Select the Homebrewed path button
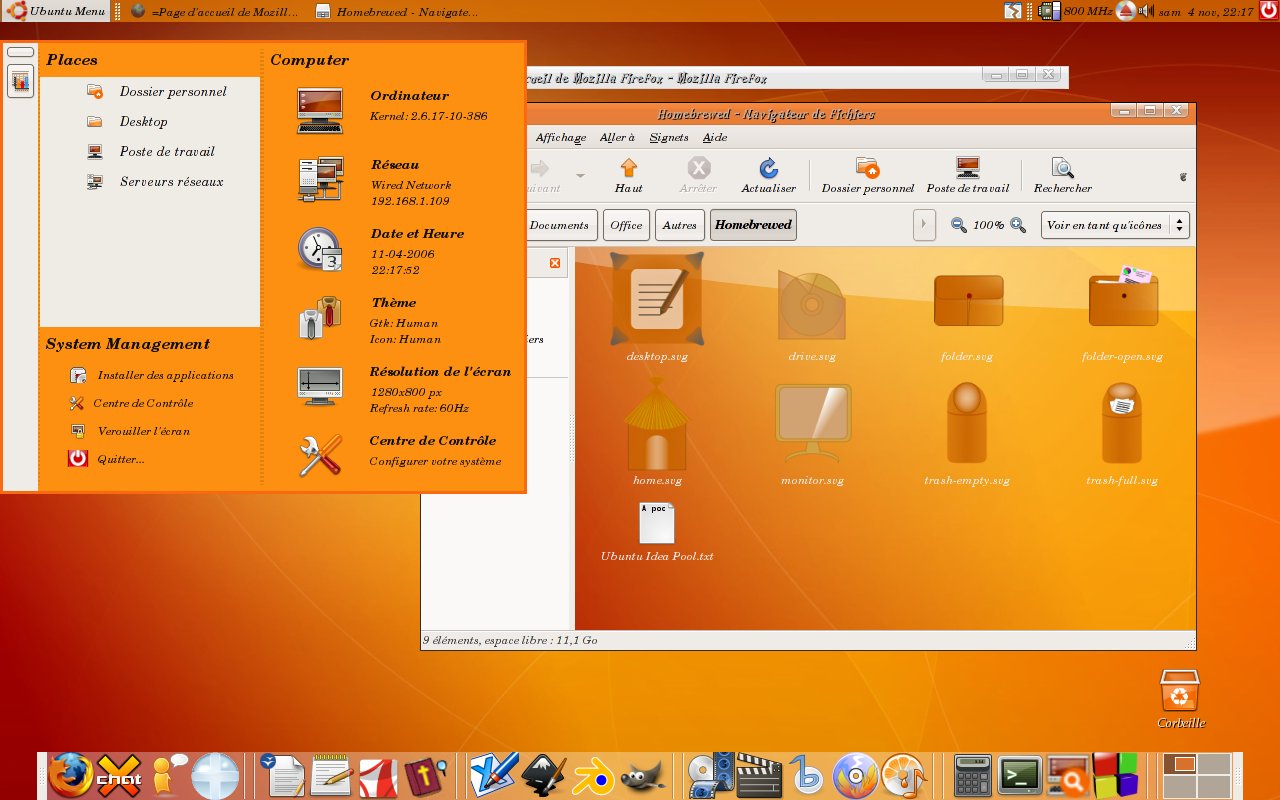 point(753,225)
